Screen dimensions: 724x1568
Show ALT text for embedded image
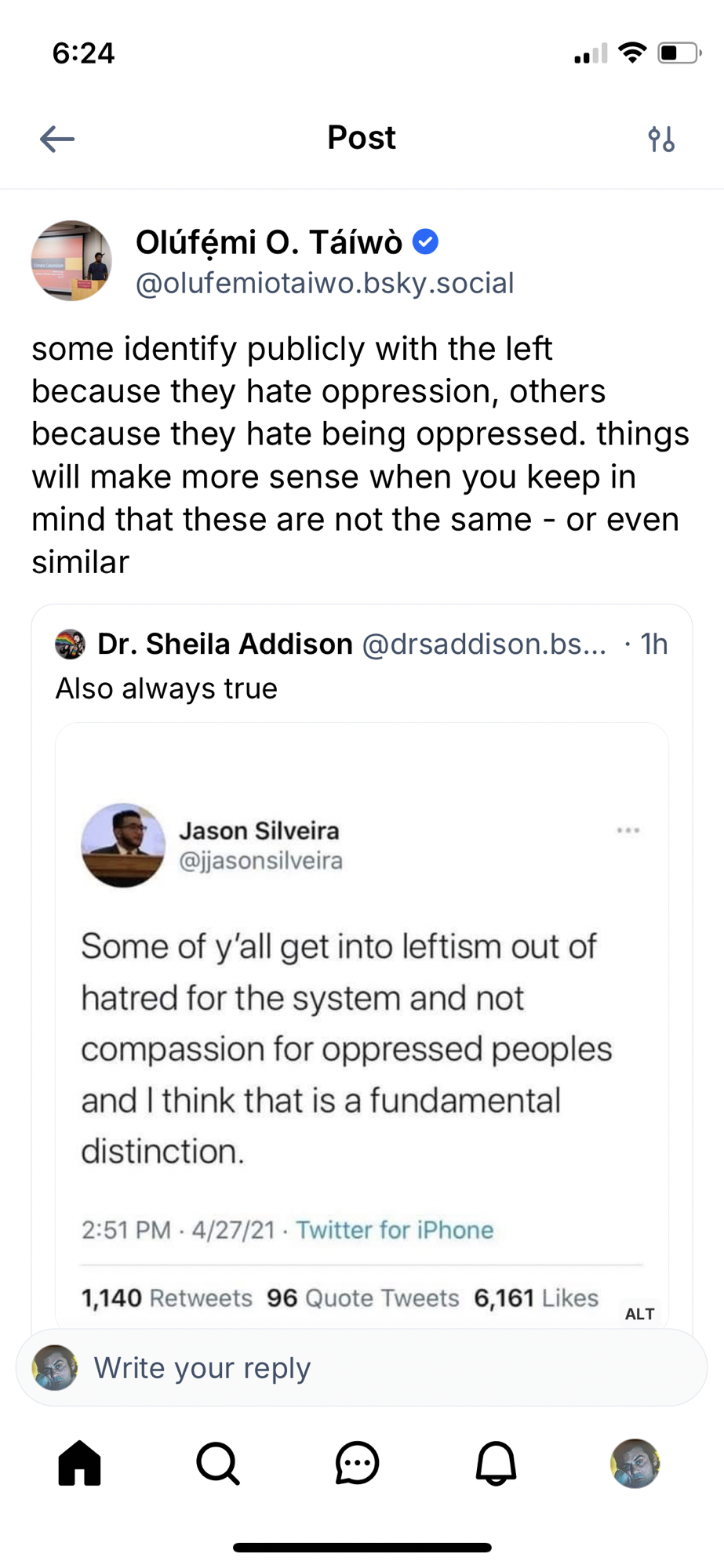click(x=639, y=1314)
